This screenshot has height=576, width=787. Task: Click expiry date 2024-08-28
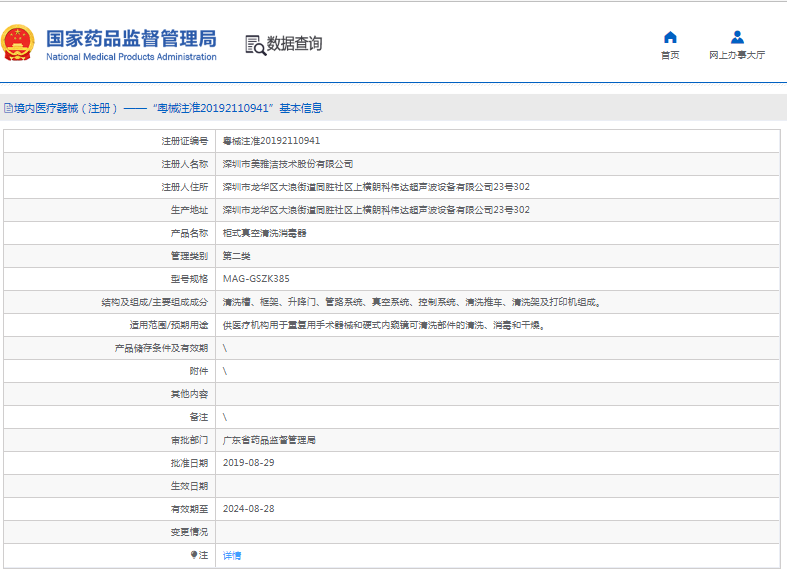tap(247, 509)
